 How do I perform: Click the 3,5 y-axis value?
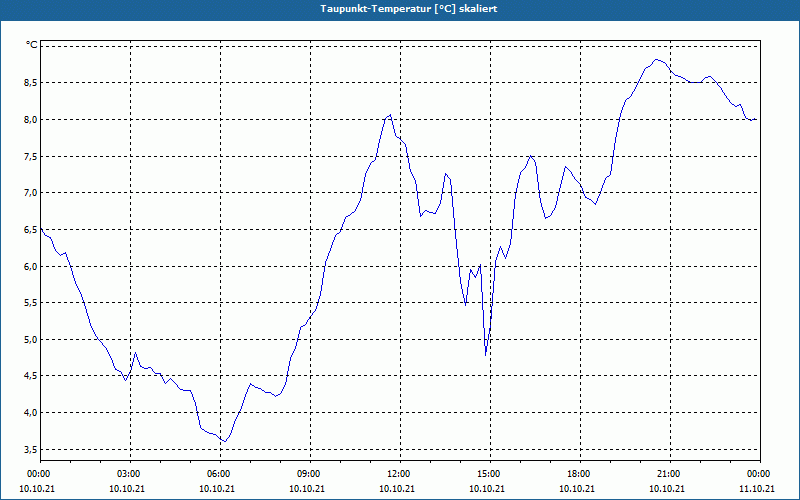click(x=31, y=449)
